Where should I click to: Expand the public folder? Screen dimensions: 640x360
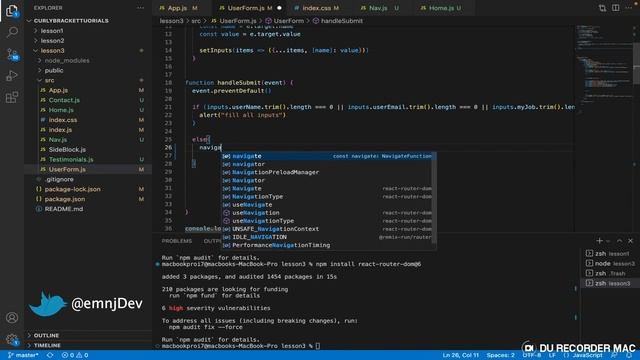click(x=54, y=70)
